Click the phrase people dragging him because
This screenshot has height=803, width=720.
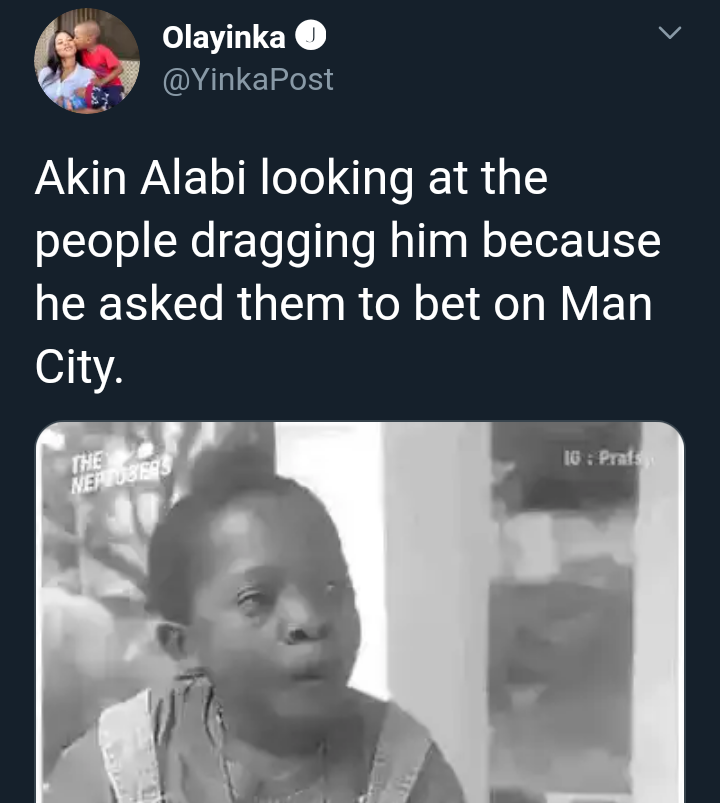(x=348, y=242)
